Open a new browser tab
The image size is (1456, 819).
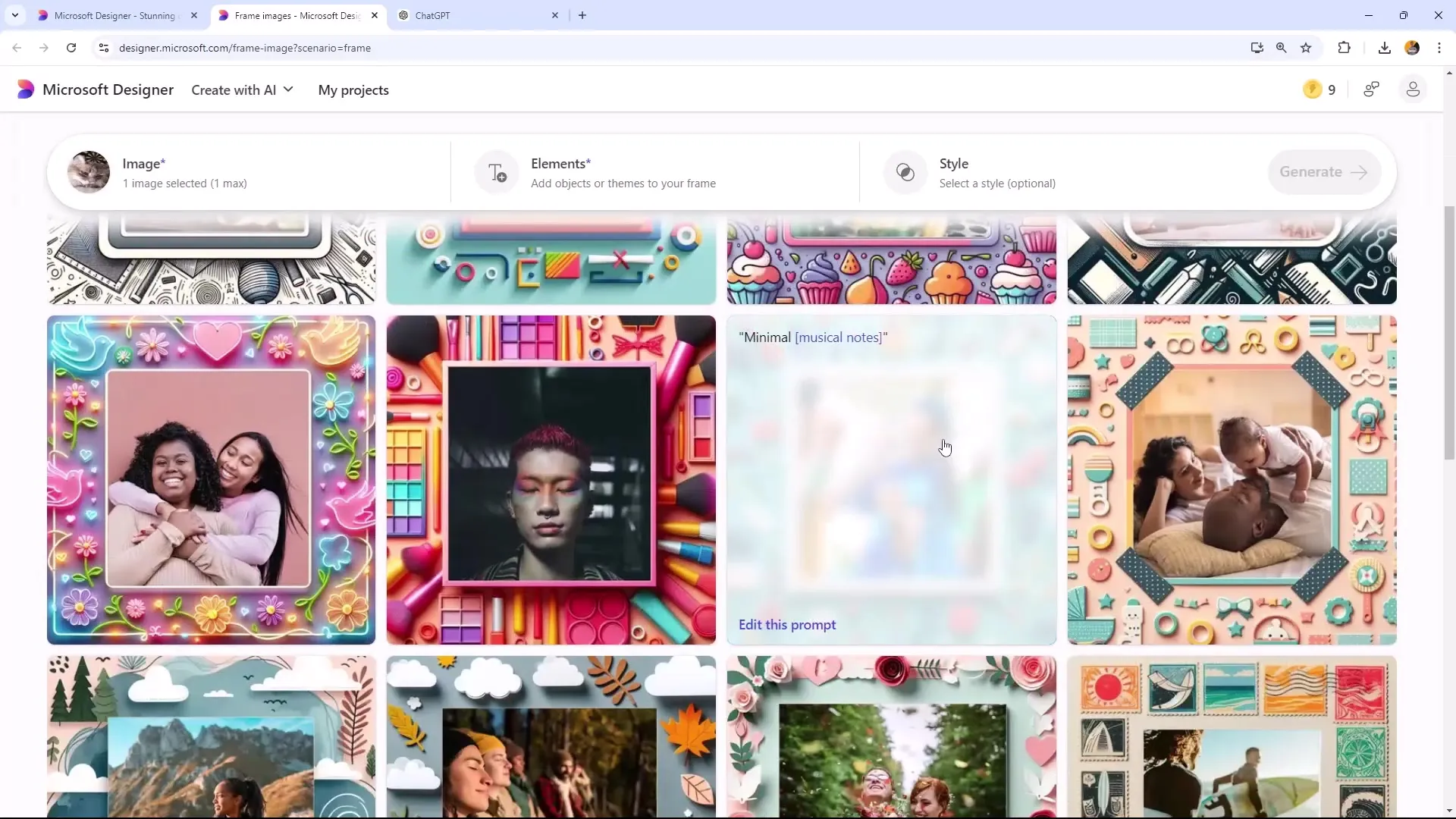click(582, 15)
